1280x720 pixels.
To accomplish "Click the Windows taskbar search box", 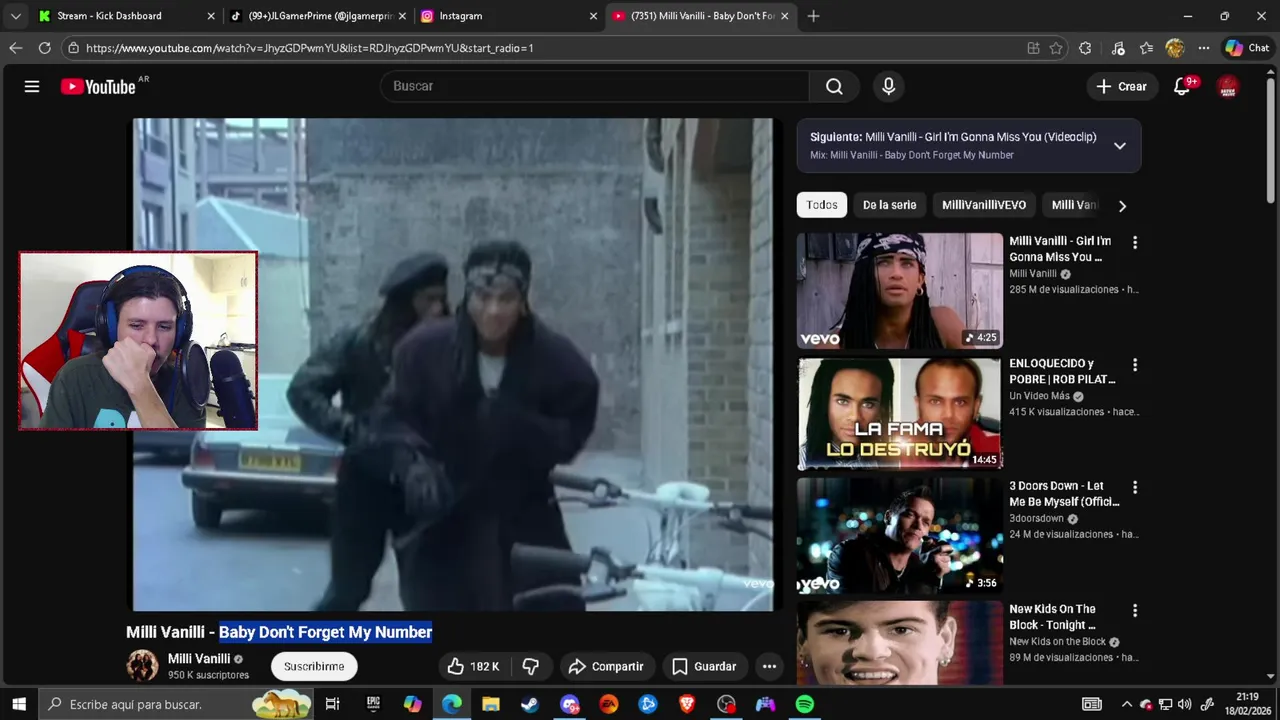I will [178, 704].
